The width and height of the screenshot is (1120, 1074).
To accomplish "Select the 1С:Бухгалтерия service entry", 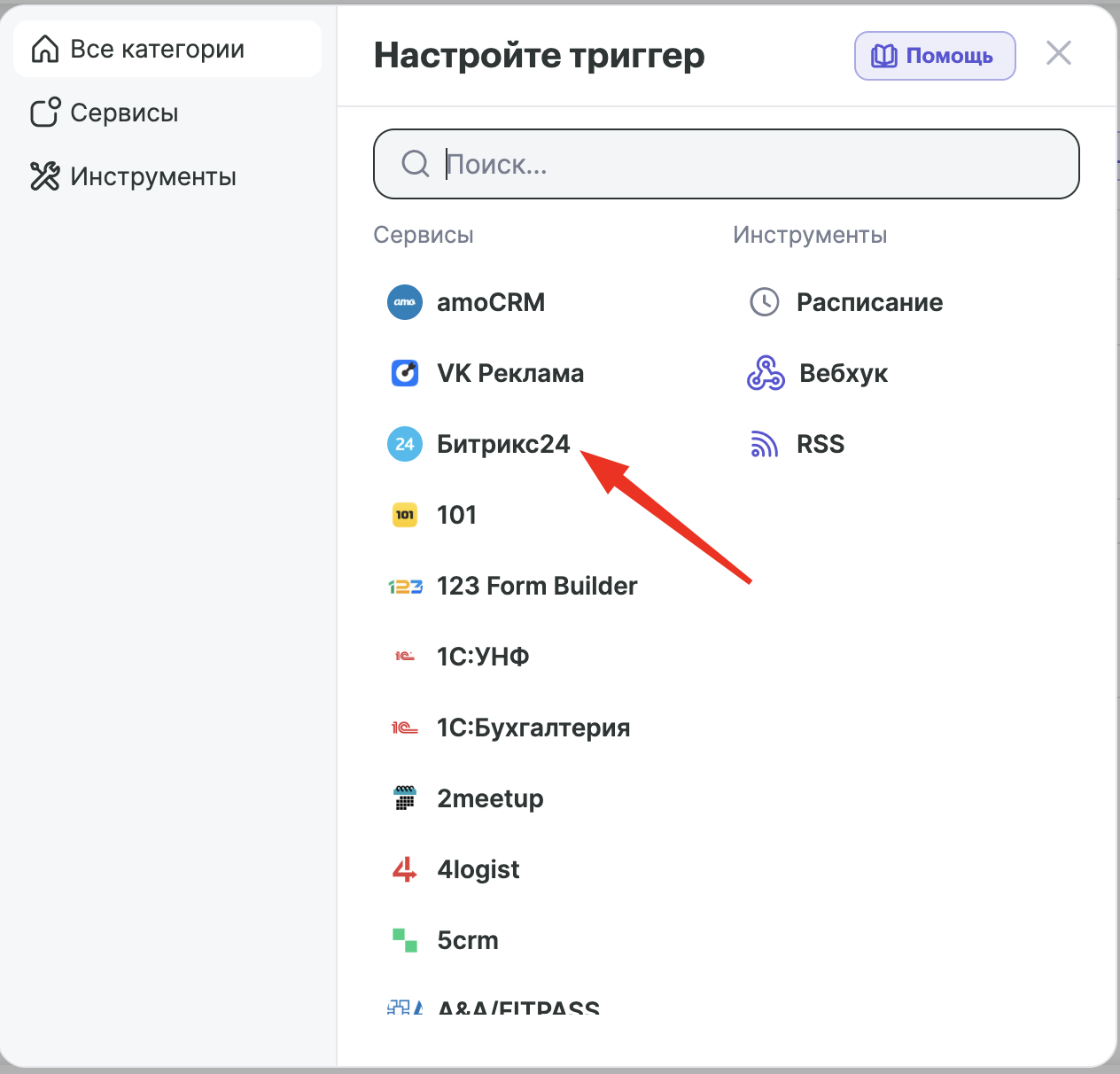I will tap(509, 728).
